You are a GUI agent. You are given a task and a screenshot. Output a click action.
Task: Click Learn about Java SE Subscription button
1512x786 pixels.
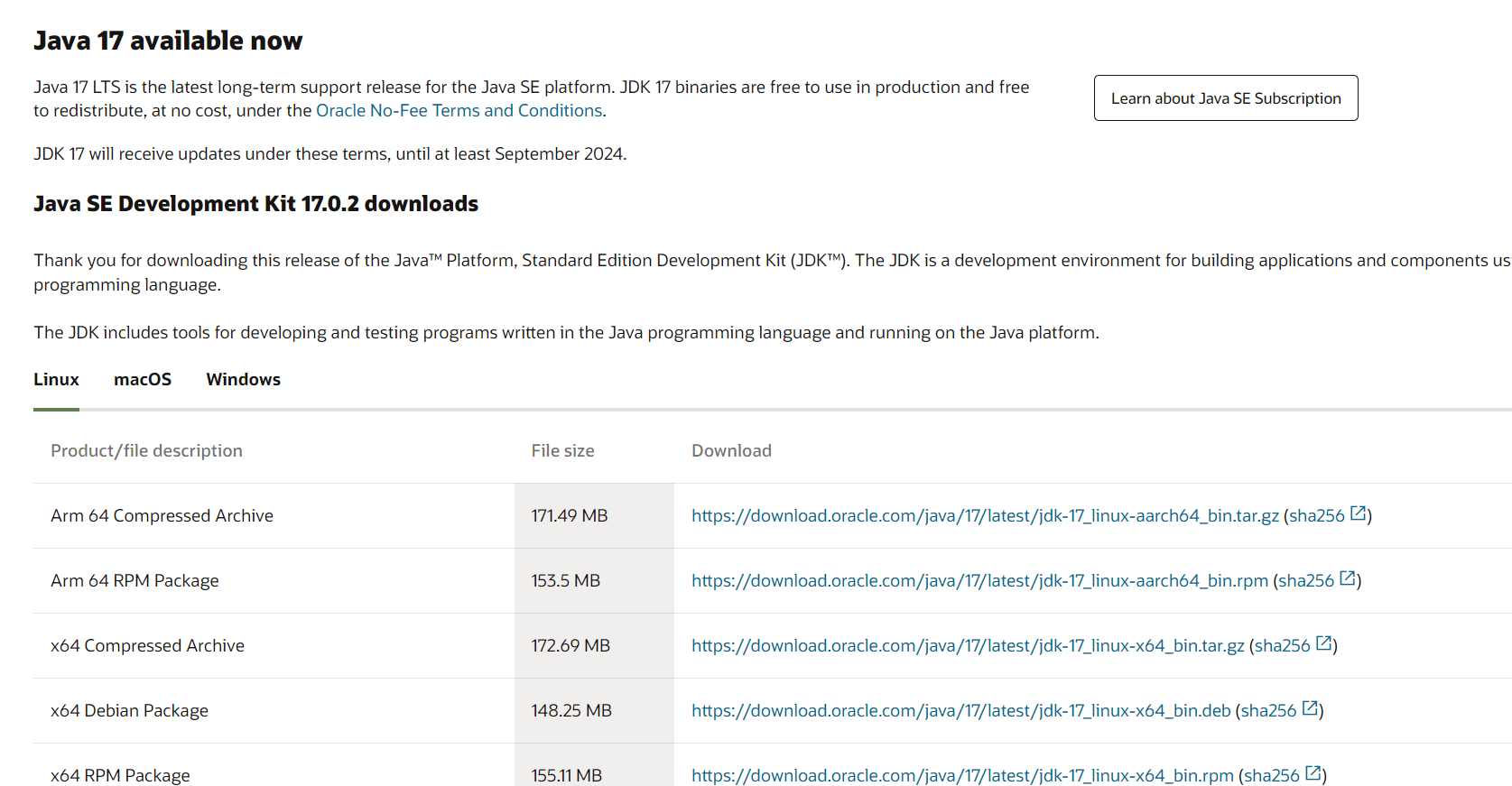coord(1226,98)
